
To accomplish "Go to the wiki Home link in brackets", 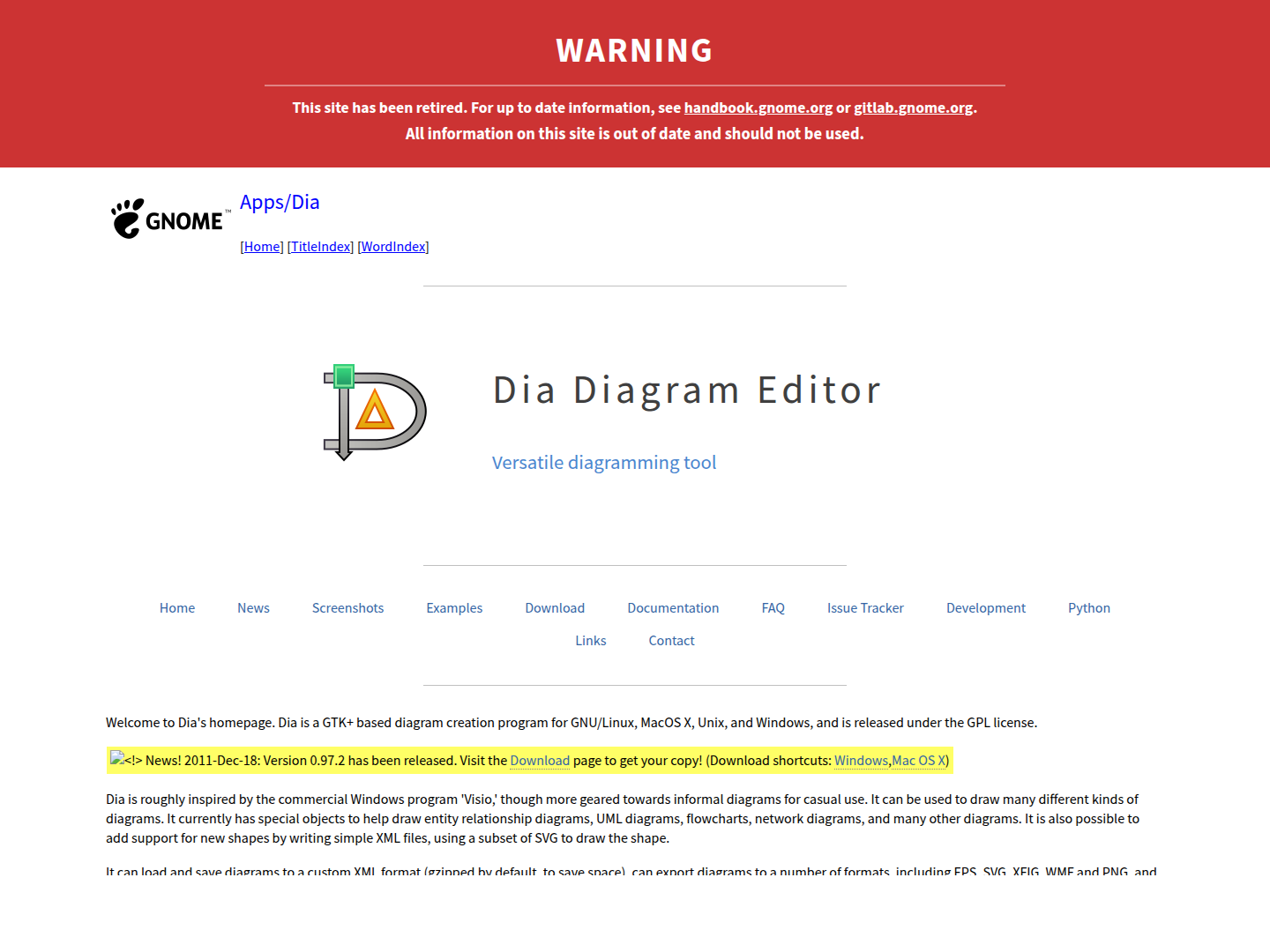I will click(262, 247).
